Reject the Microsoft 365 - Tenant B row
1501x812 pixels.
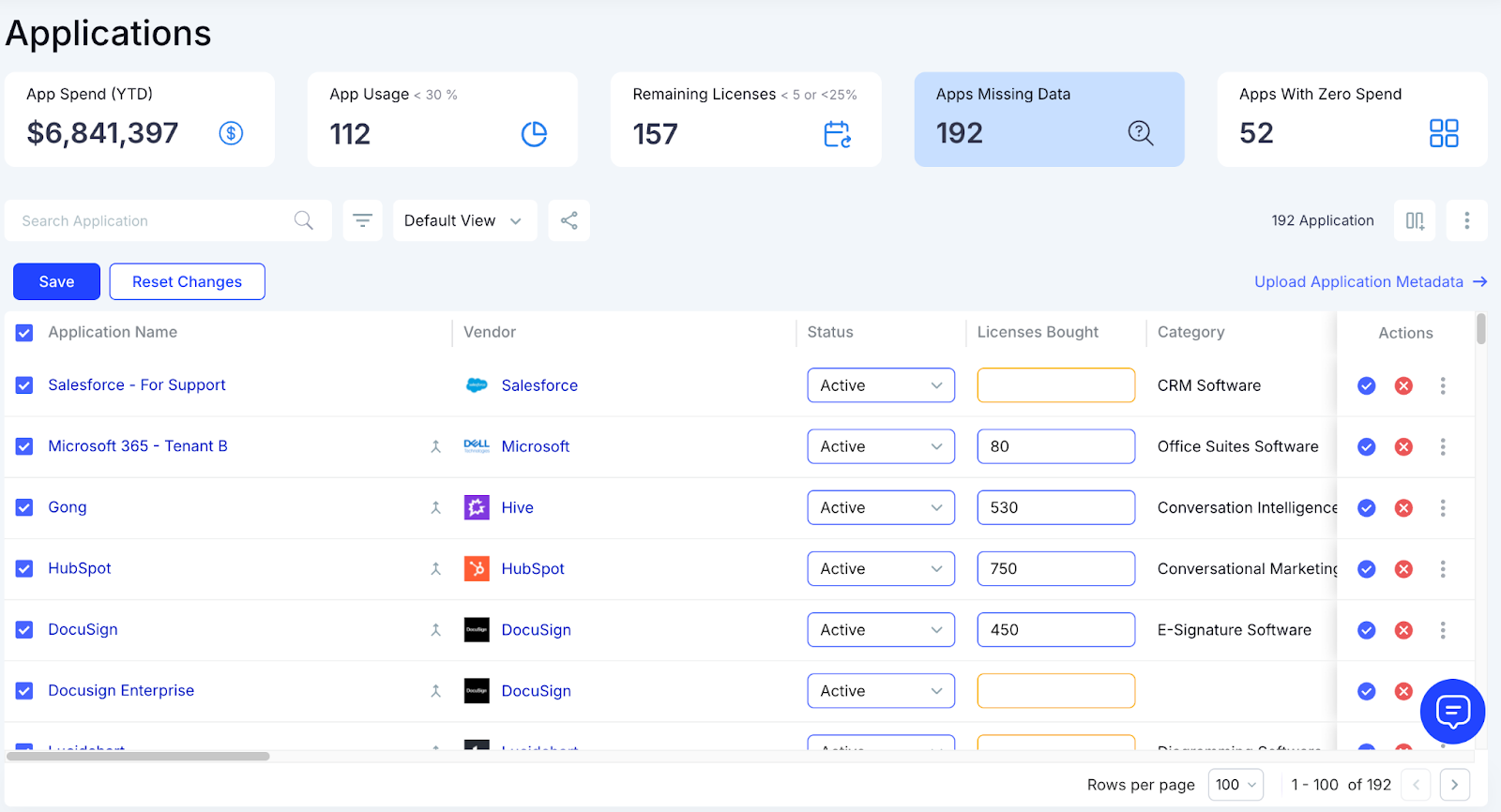1403,446
